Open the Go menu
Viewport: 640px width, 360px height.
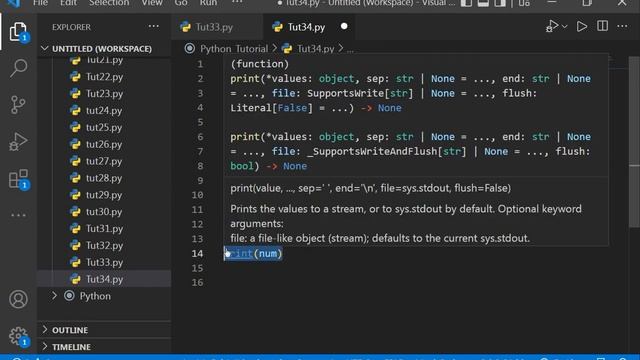[181, 3]
